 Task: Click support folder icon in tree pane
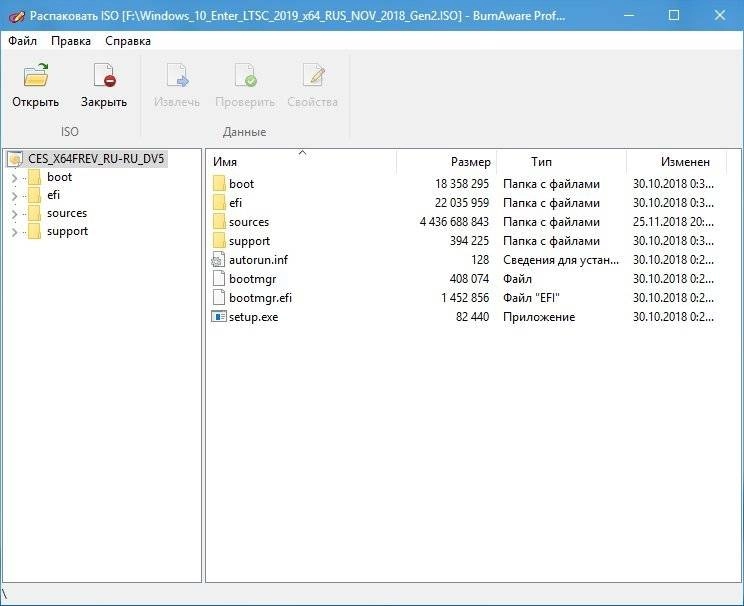coord(34,232)
